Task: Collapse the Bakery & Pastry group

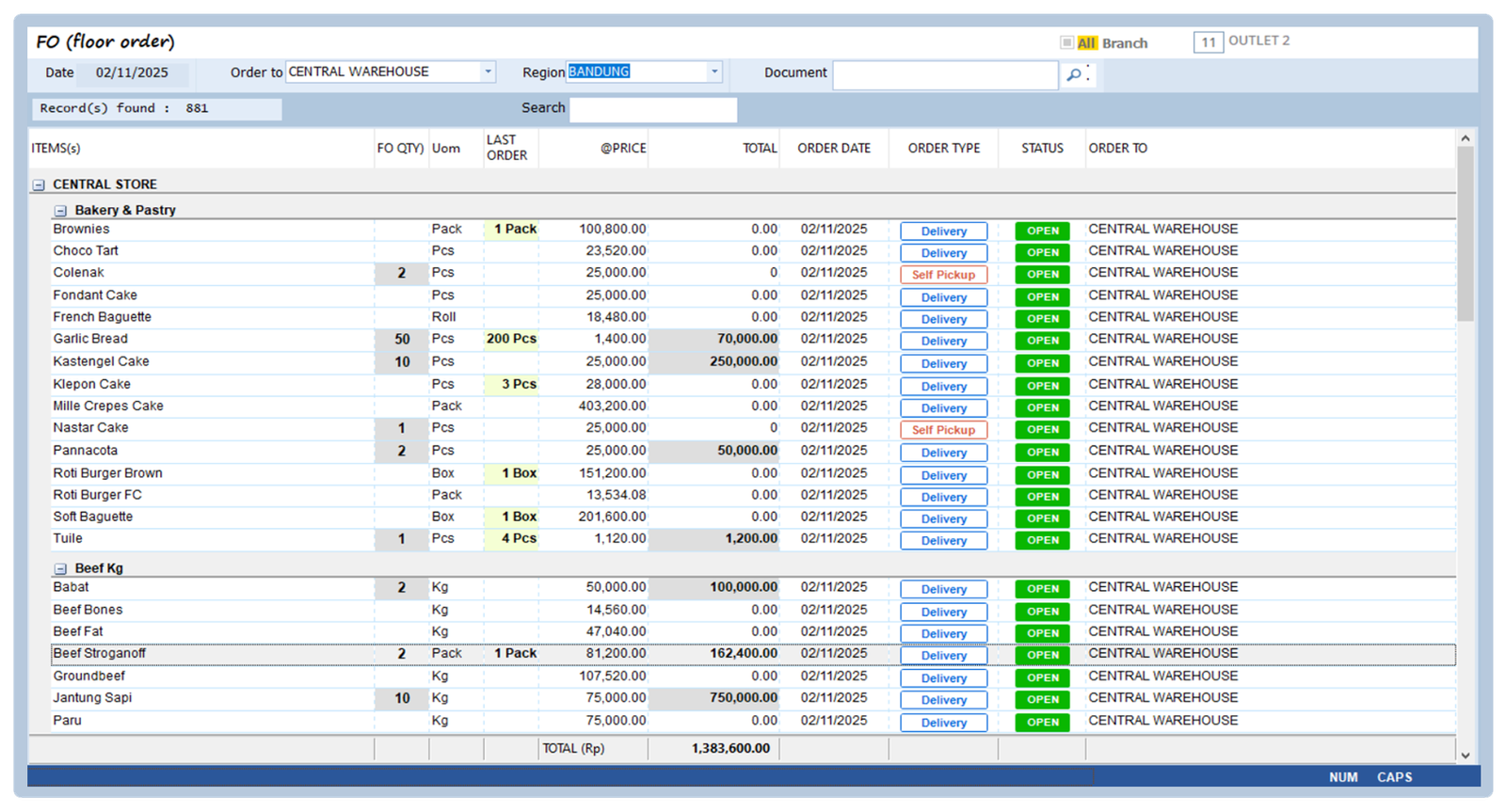Action: 60,211
